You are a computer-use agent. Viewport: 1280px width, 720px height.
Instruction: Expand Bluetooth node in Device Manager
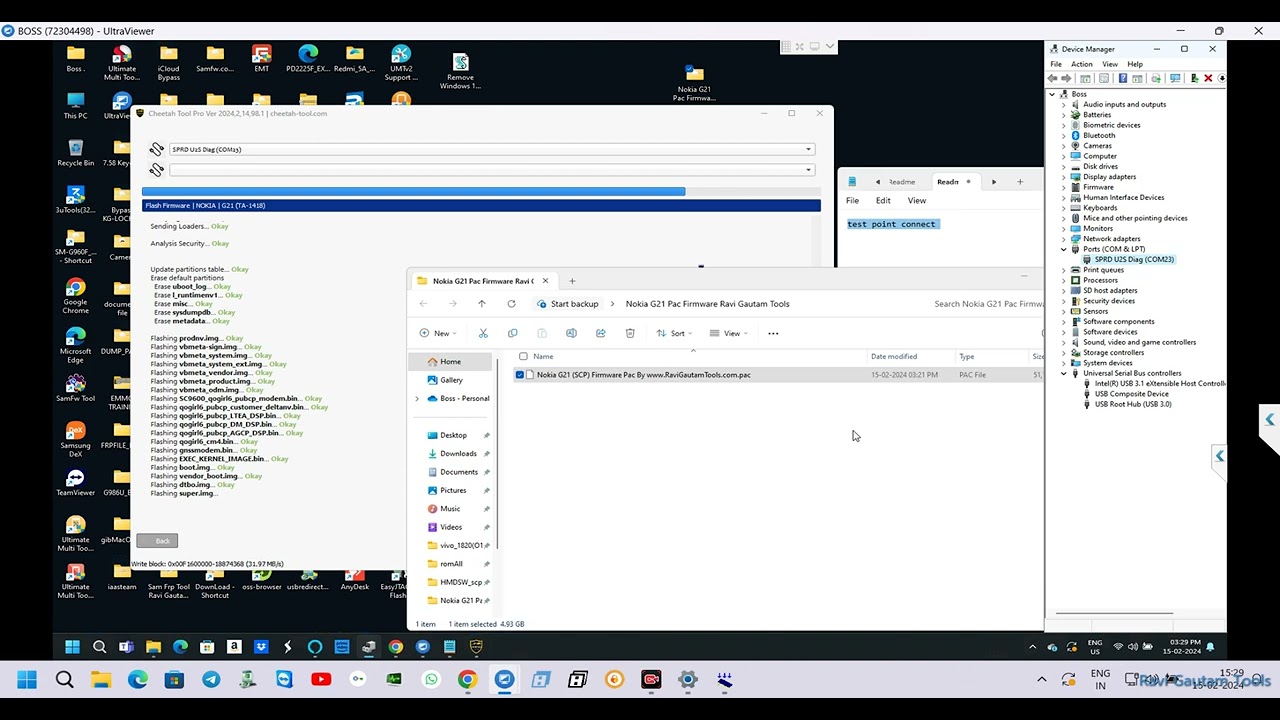click(x=1063, y=135)
